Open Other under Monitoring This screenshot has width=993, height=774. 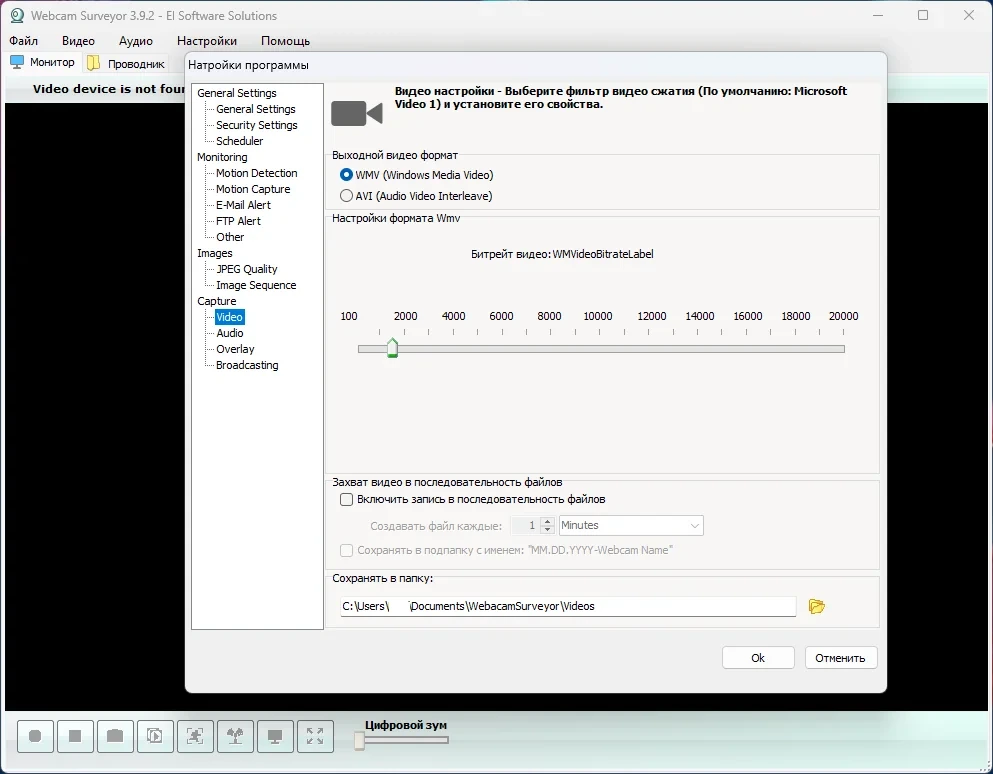click(x=230, y=237)
